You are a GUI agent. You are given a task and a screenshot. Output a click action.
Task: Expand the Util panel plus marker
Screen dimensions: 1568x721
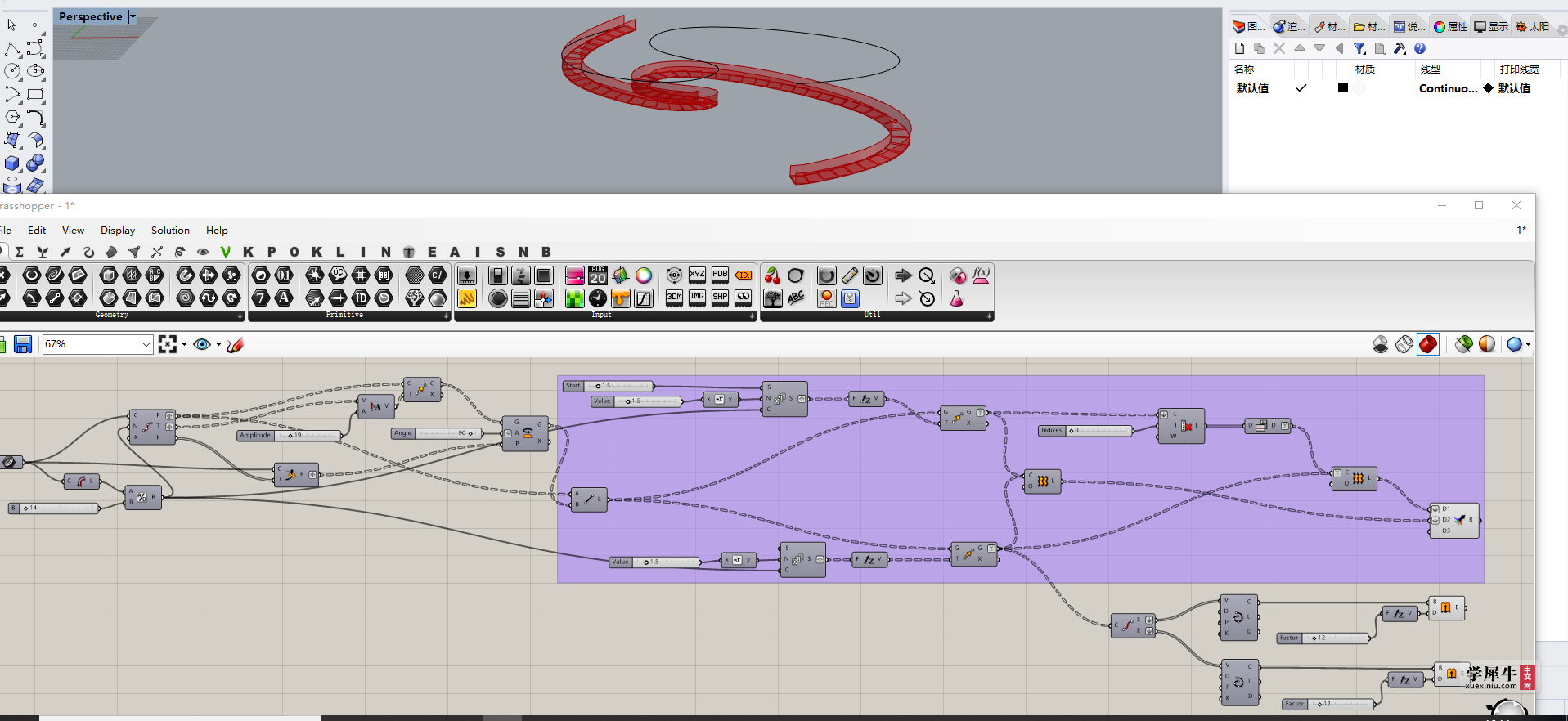tap(989, 316)
